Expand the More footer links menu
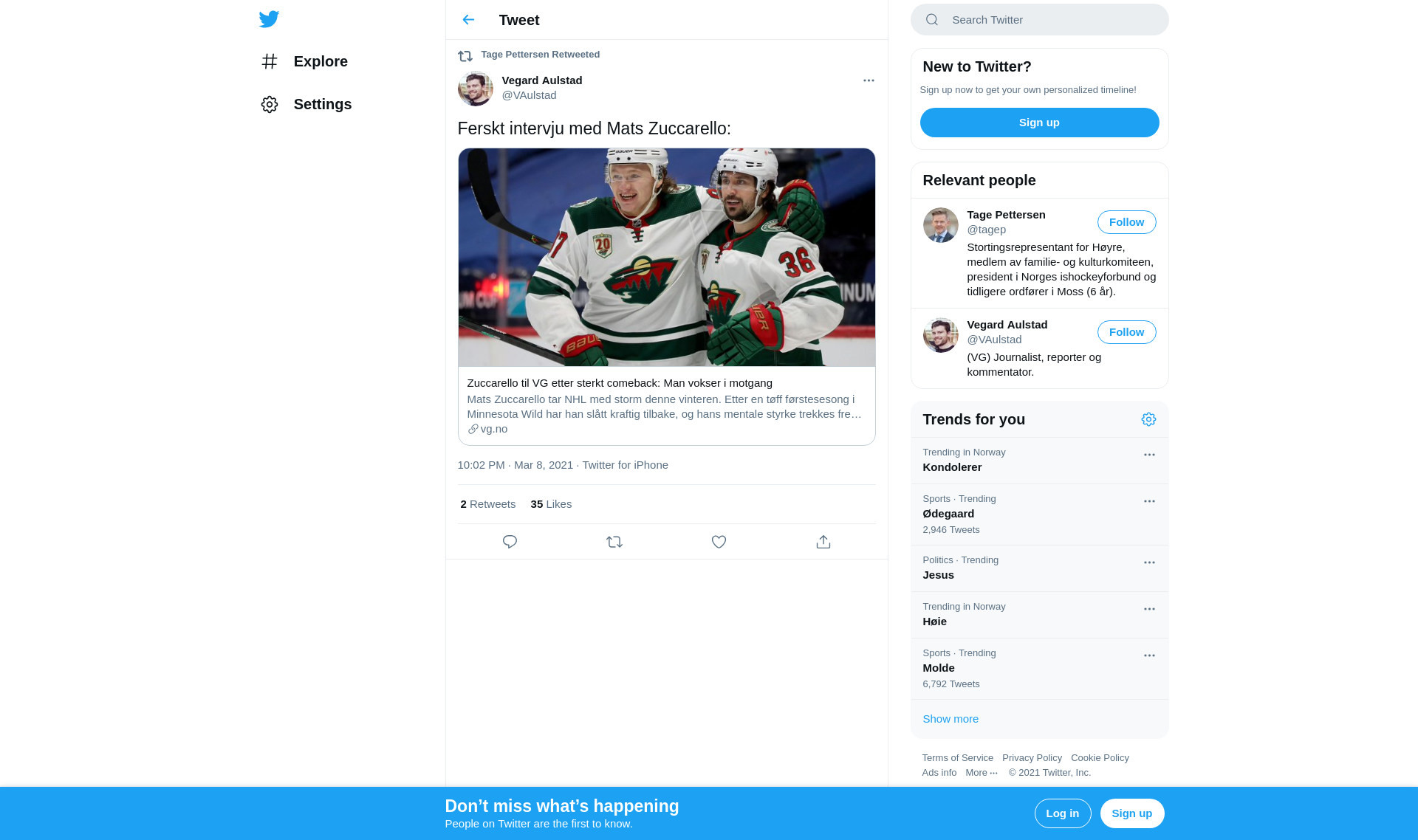Screen dimensions: 1418x840 pyautogui.click(x=982, y=773)
